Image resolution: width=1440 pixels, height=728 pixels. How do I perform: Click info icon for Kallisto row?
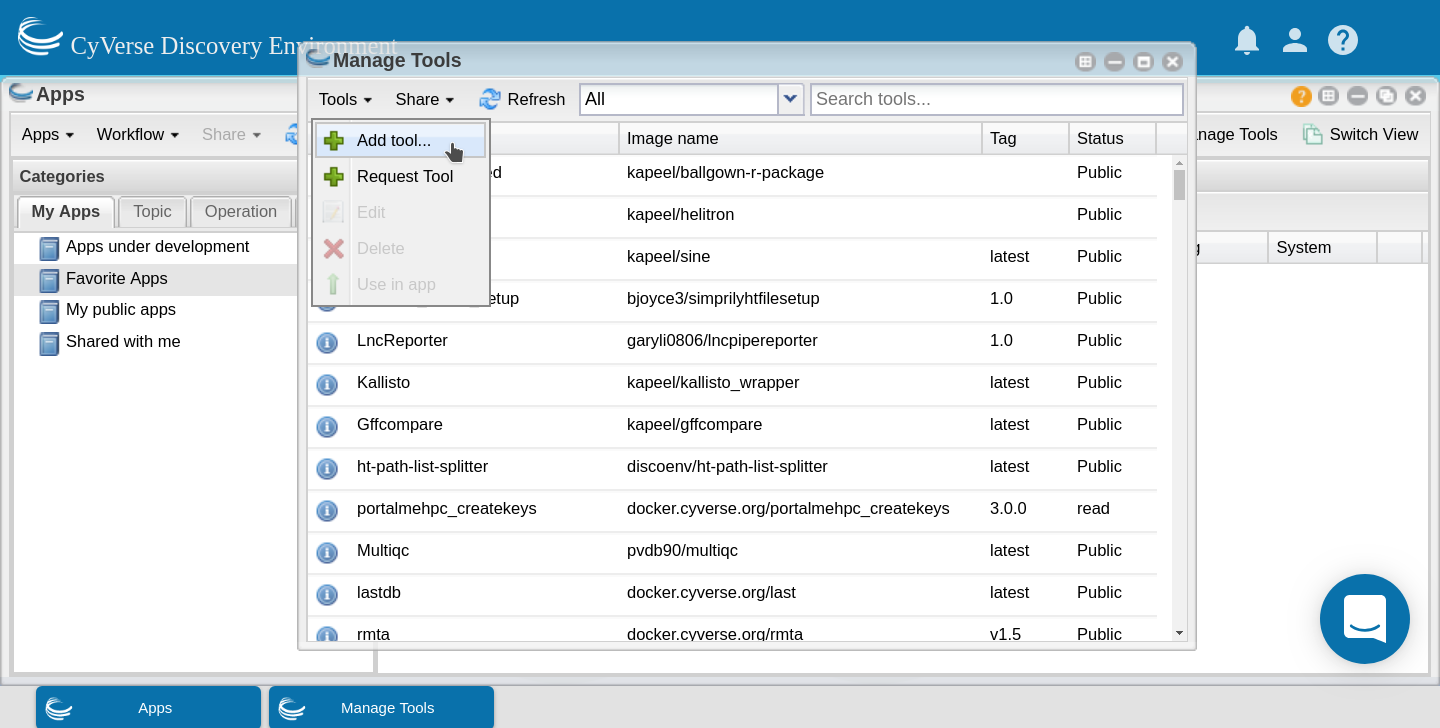click(327, 384)
